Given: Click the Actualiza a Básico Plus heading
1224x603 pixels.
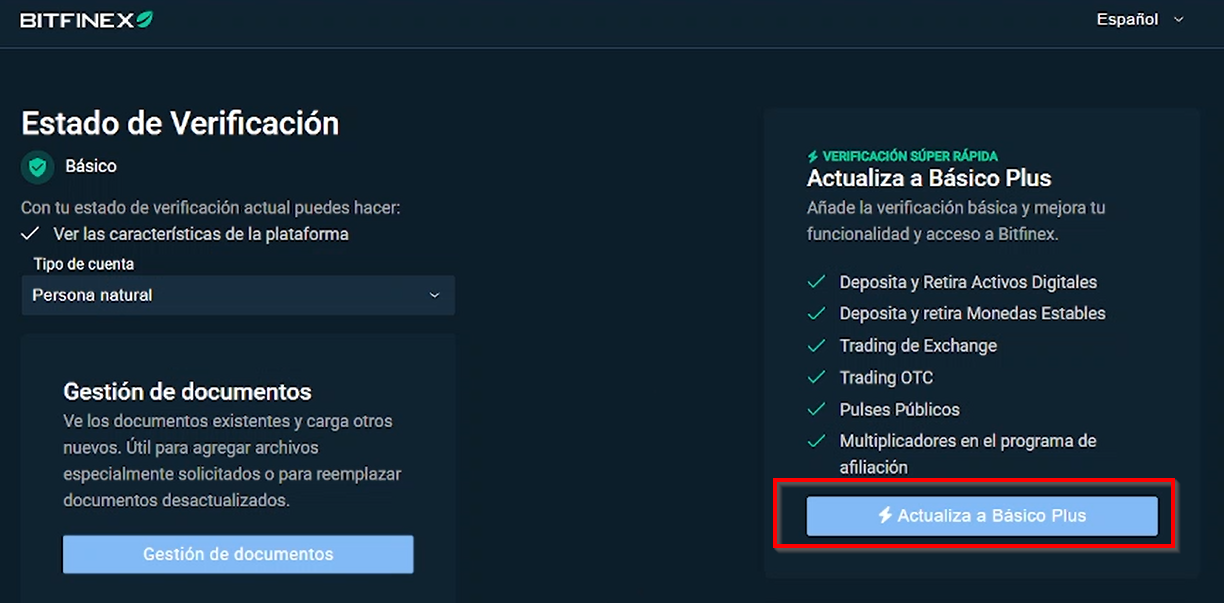Looking at the screenshot, I should [x=929, y=179].
